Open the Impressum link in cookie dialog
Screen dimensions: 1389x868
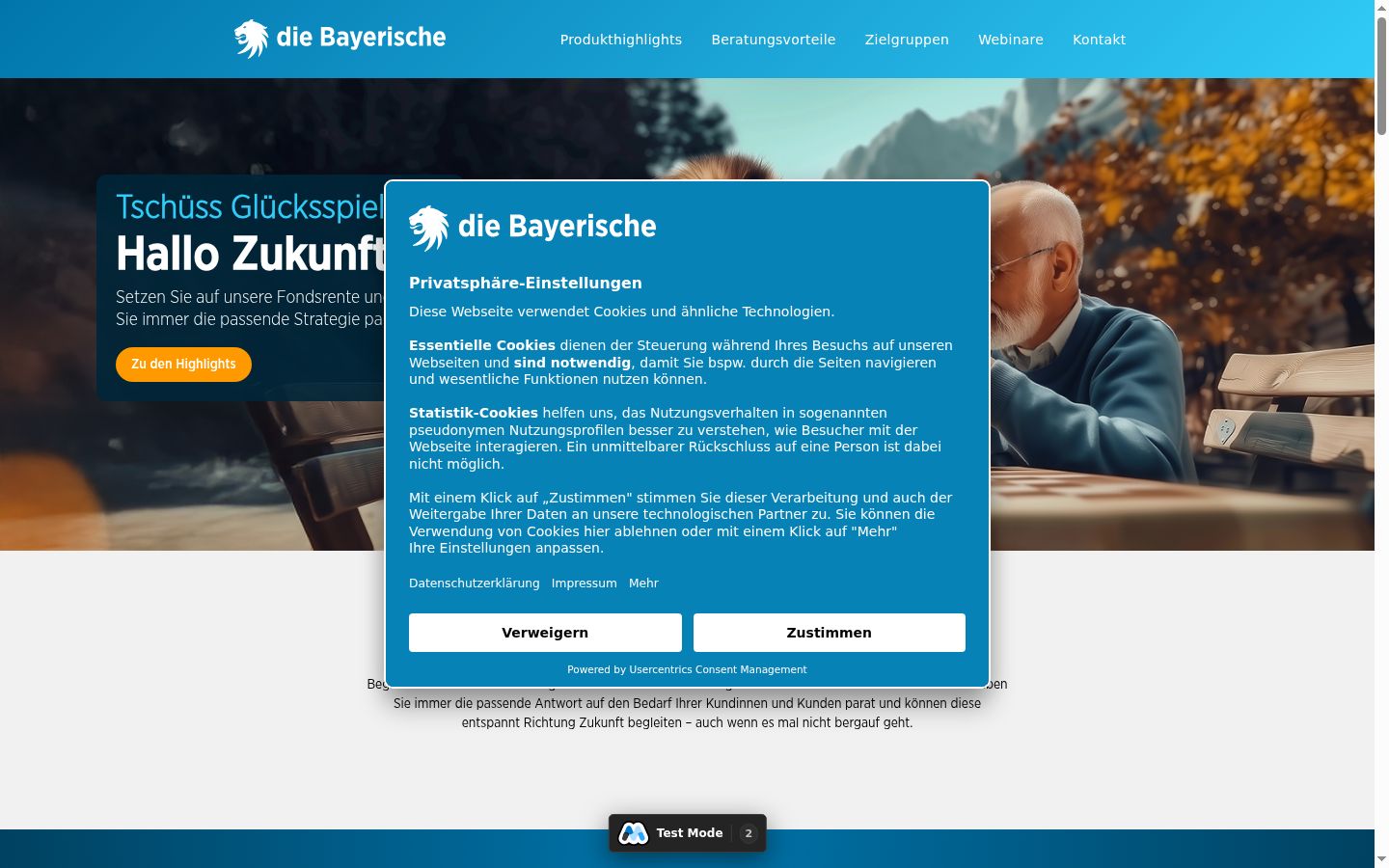585,583
